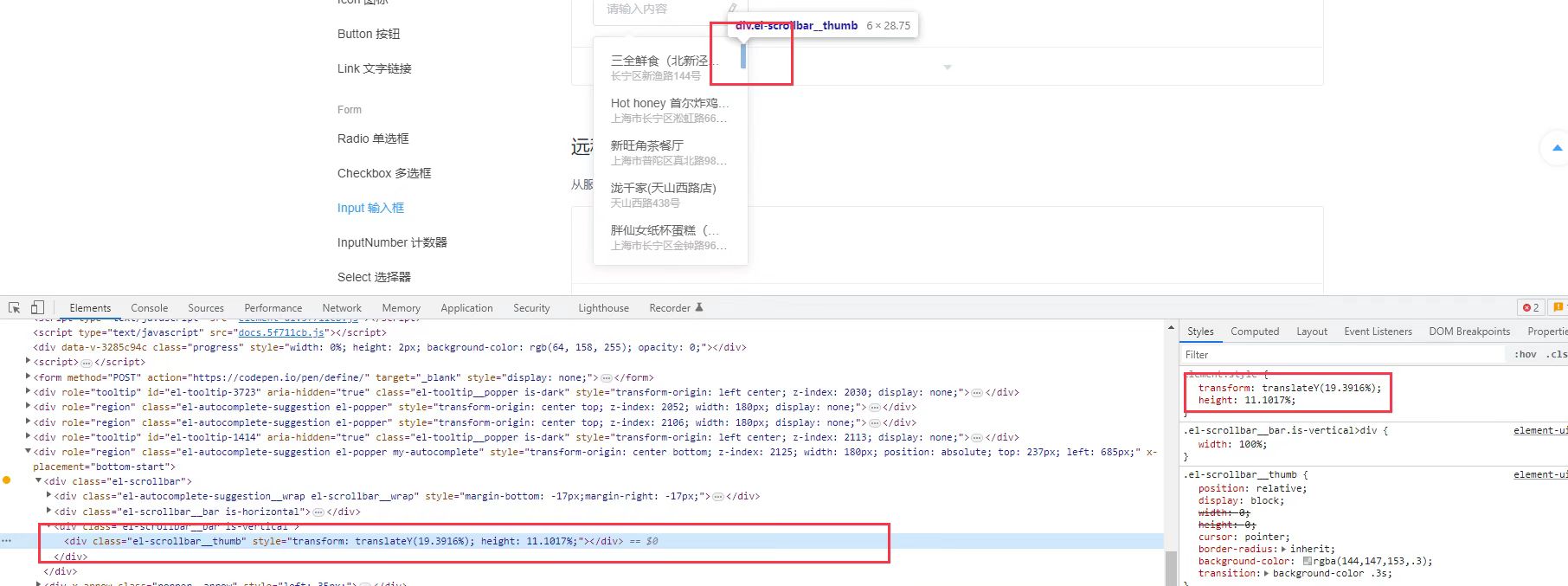Open the orange warnings badge

(x=1558, y=307)
